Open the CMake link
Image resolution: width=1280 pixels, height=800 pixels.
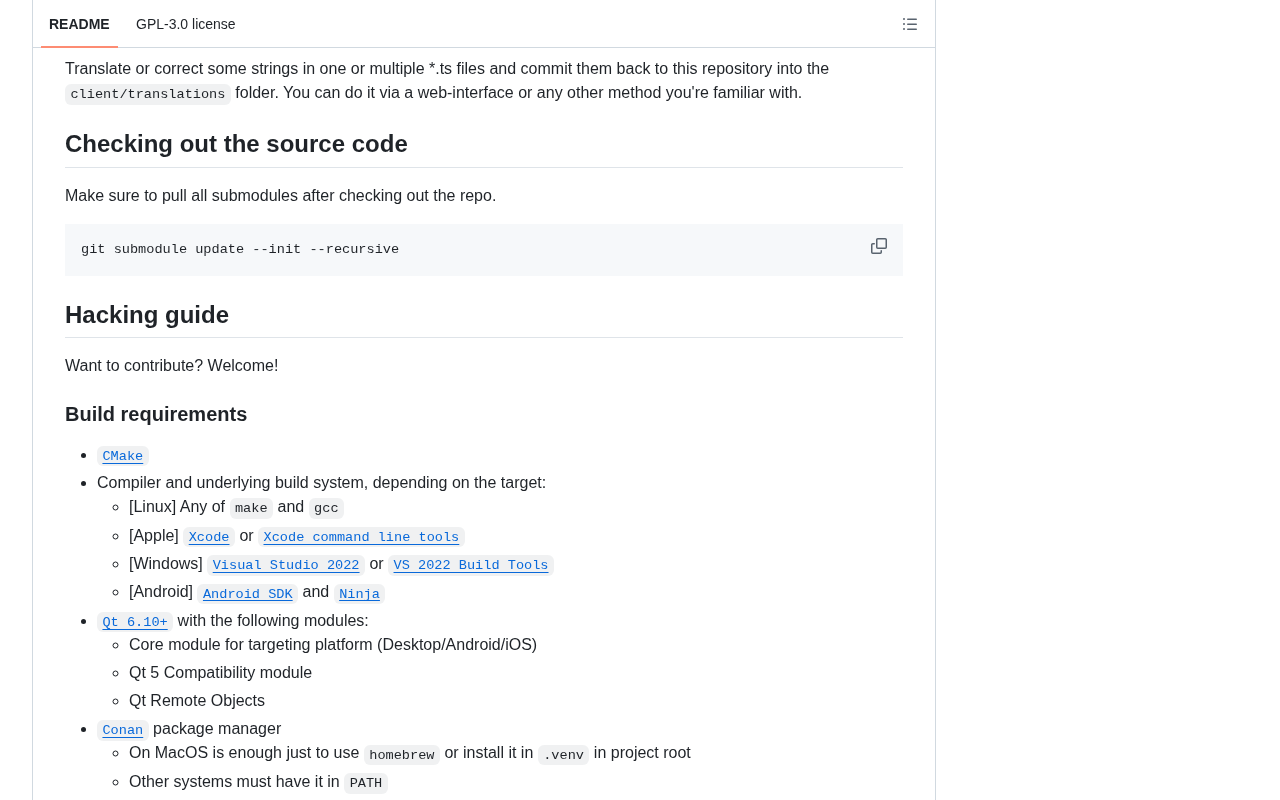[123, 456]
